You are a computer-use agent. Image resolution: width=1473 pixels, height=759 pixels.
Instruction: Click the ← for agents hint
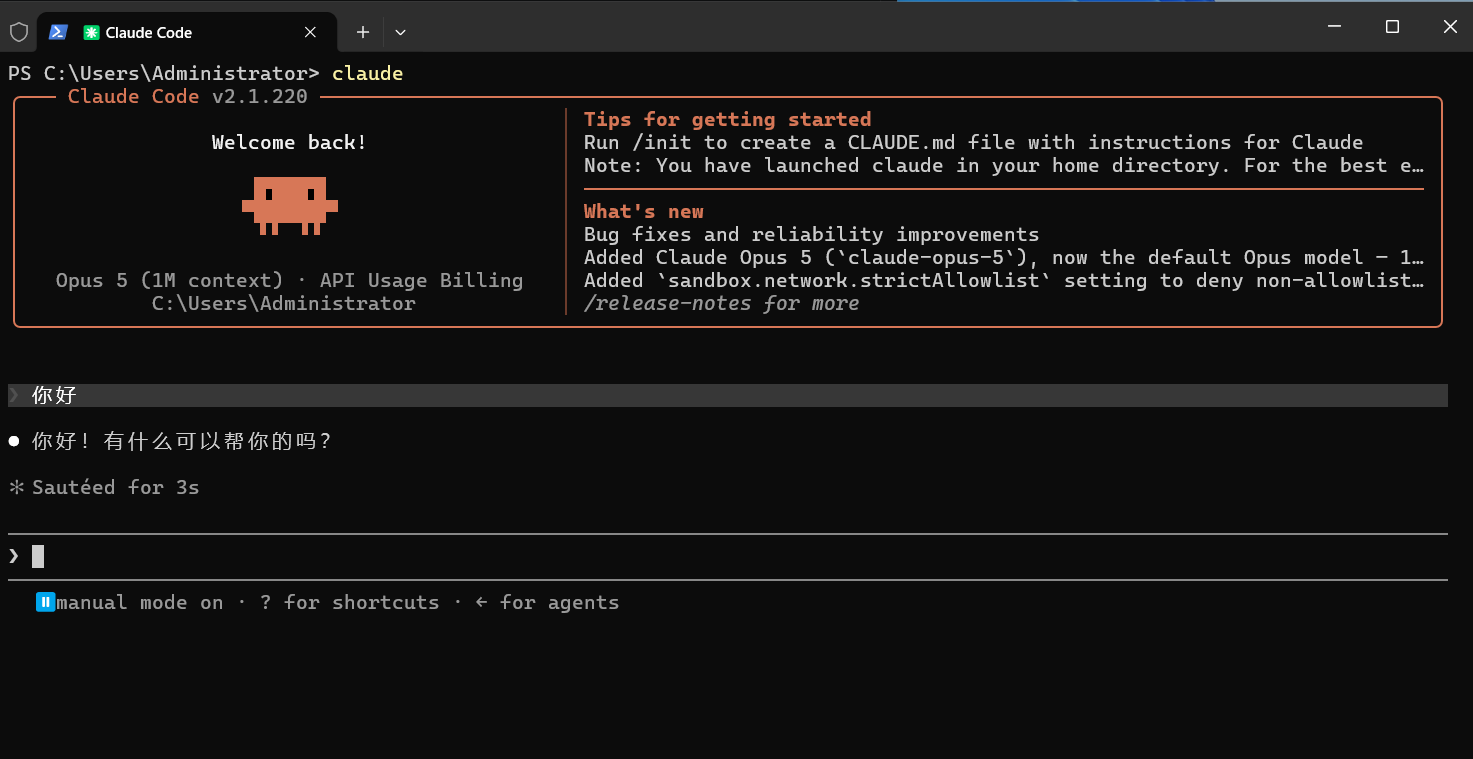pyautogui.click(x=547, y=602)
